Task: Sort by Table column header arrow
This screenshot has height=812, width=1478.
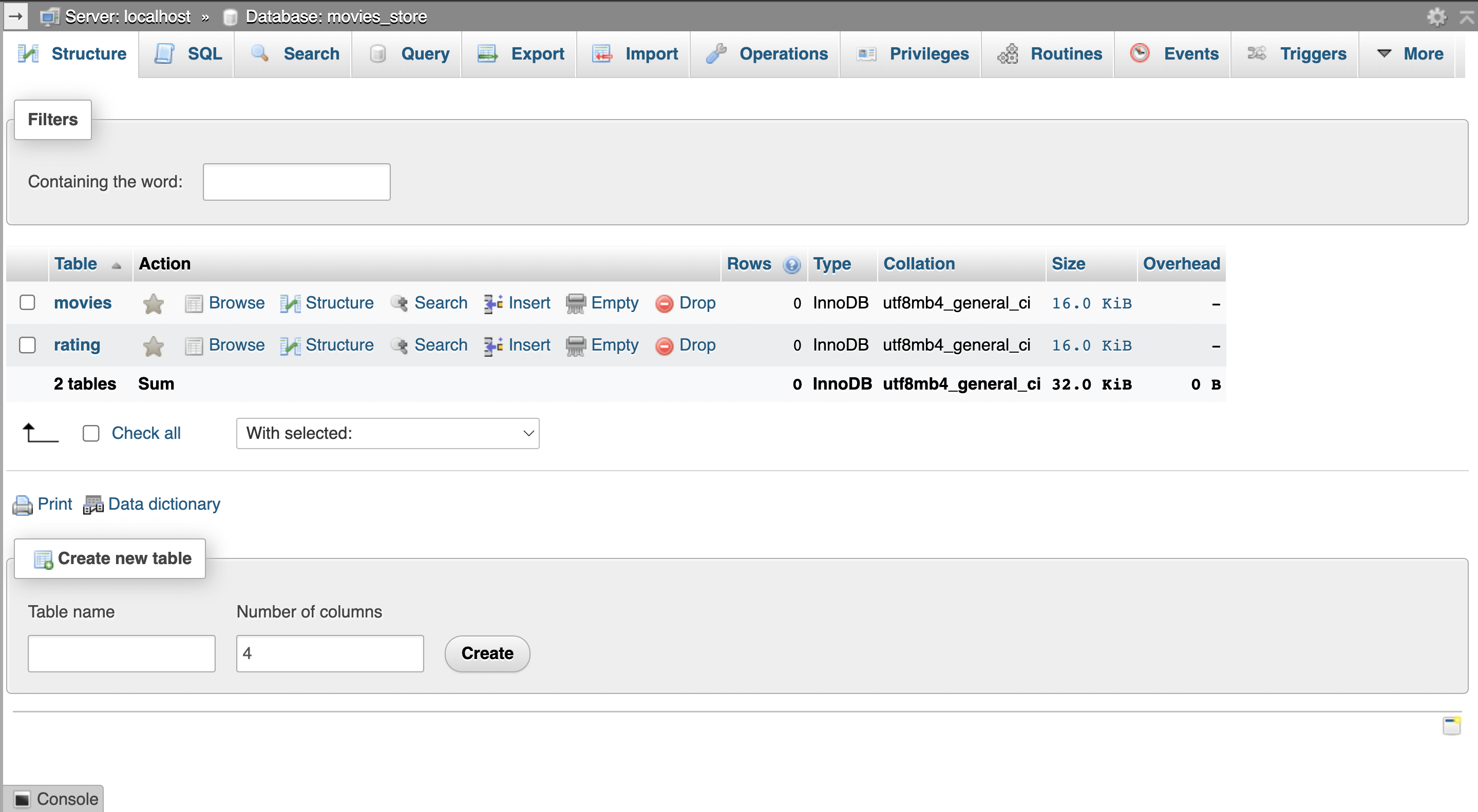Action: 117,265
